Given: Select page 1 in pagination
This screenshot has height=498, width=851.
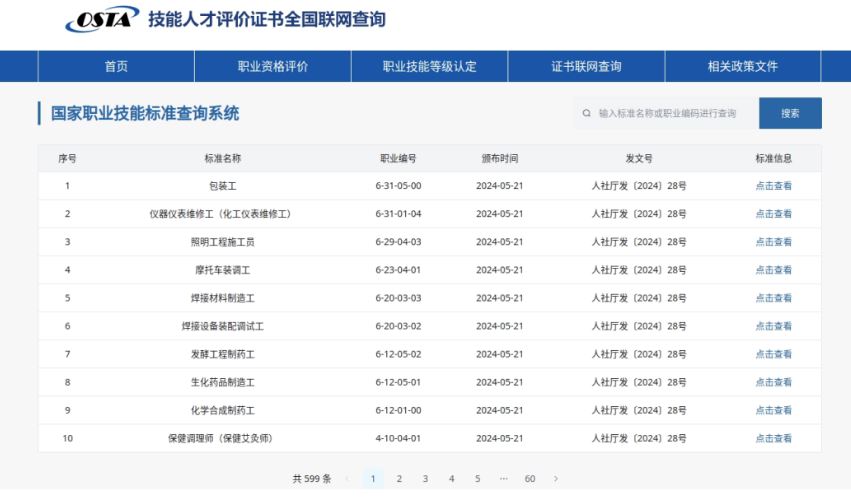Looking at the screenshot, I should [x=373, y=478].
